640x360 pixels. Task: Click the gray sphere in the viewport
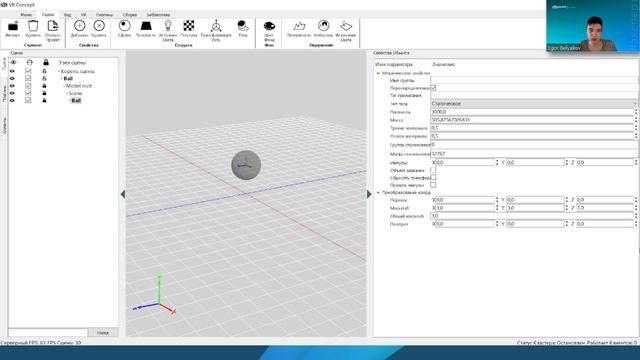tap(246, 165)
